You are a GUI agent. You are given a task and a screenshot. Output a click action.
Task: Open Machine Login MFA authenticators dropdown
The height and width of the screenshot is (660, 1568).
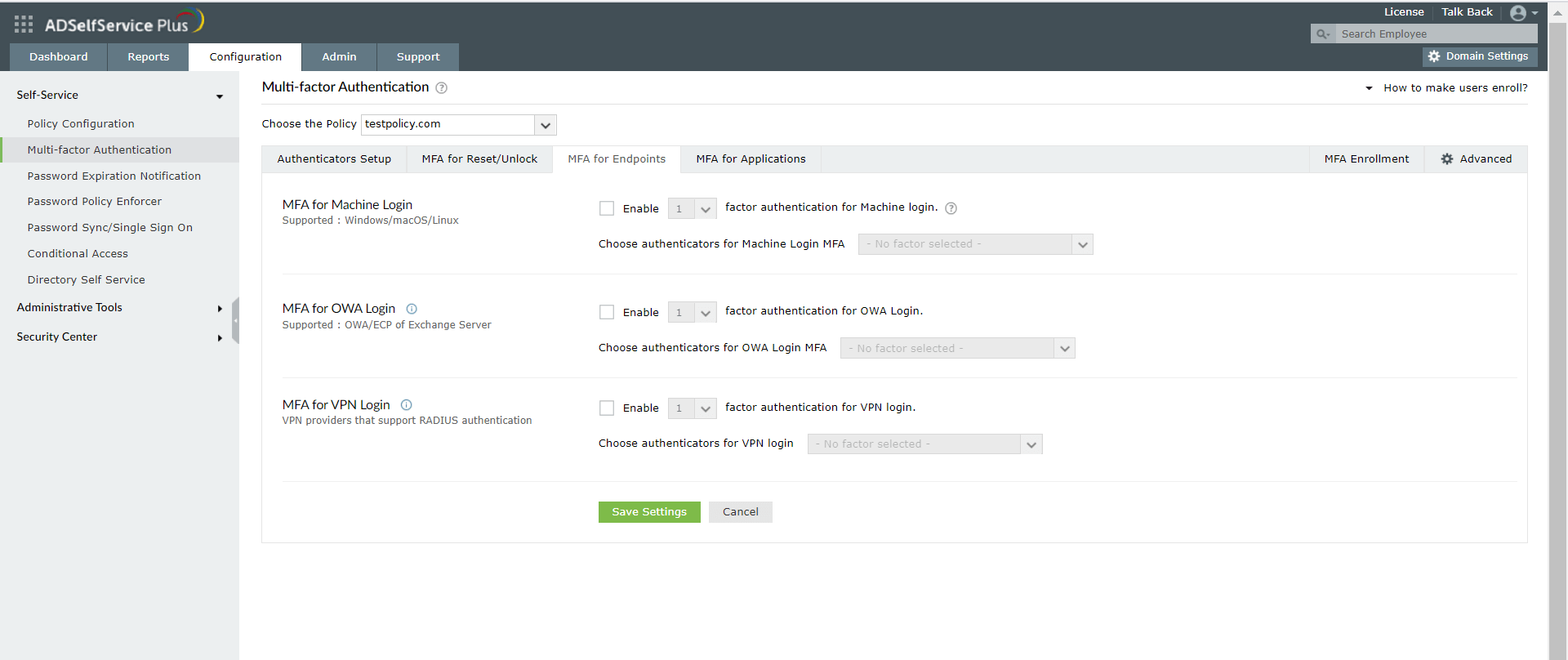(x=1082, y=244)
